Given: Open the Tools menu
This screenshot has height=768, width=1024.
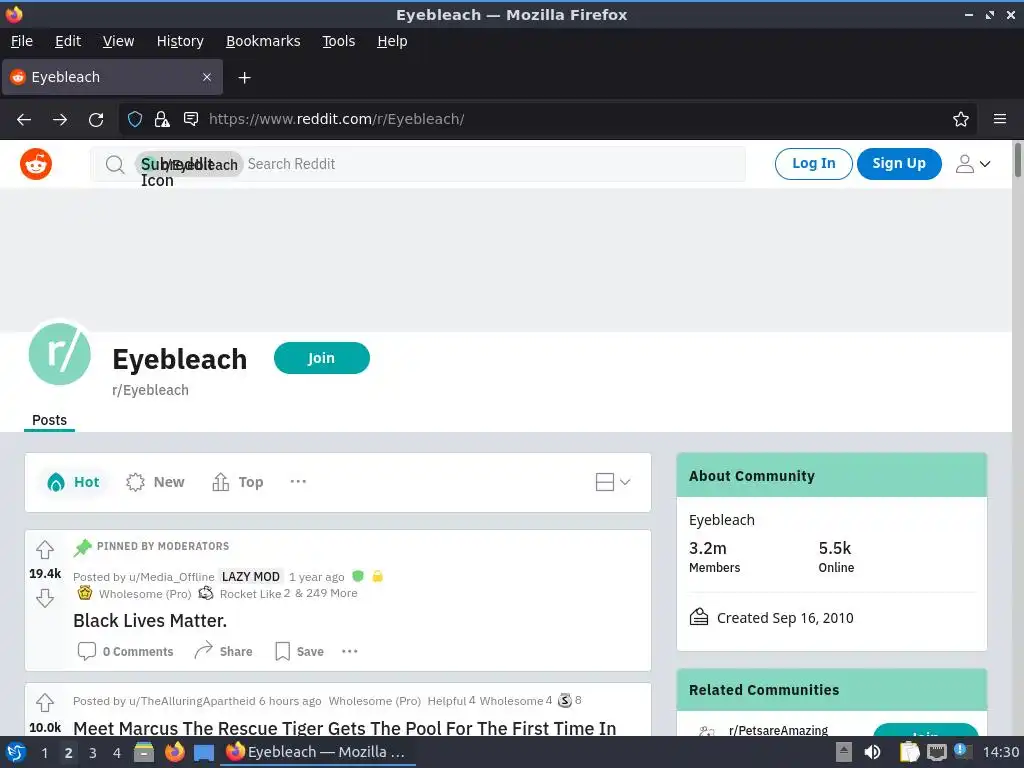Looking at the screenshot, I should click(x=338, y=41).
